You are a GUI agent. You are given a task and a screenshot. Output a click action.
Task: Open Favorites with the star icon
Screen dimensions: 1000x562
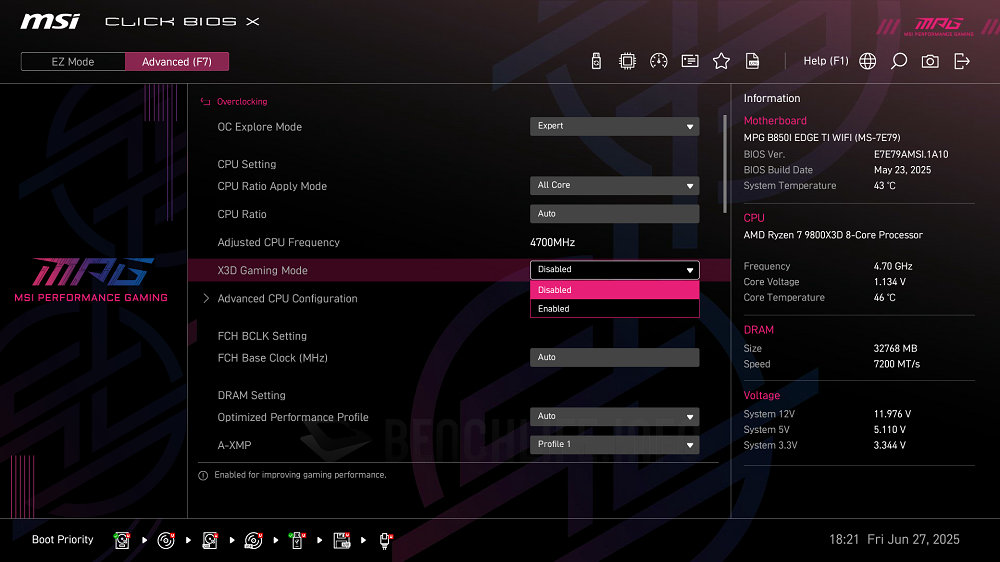721,61
